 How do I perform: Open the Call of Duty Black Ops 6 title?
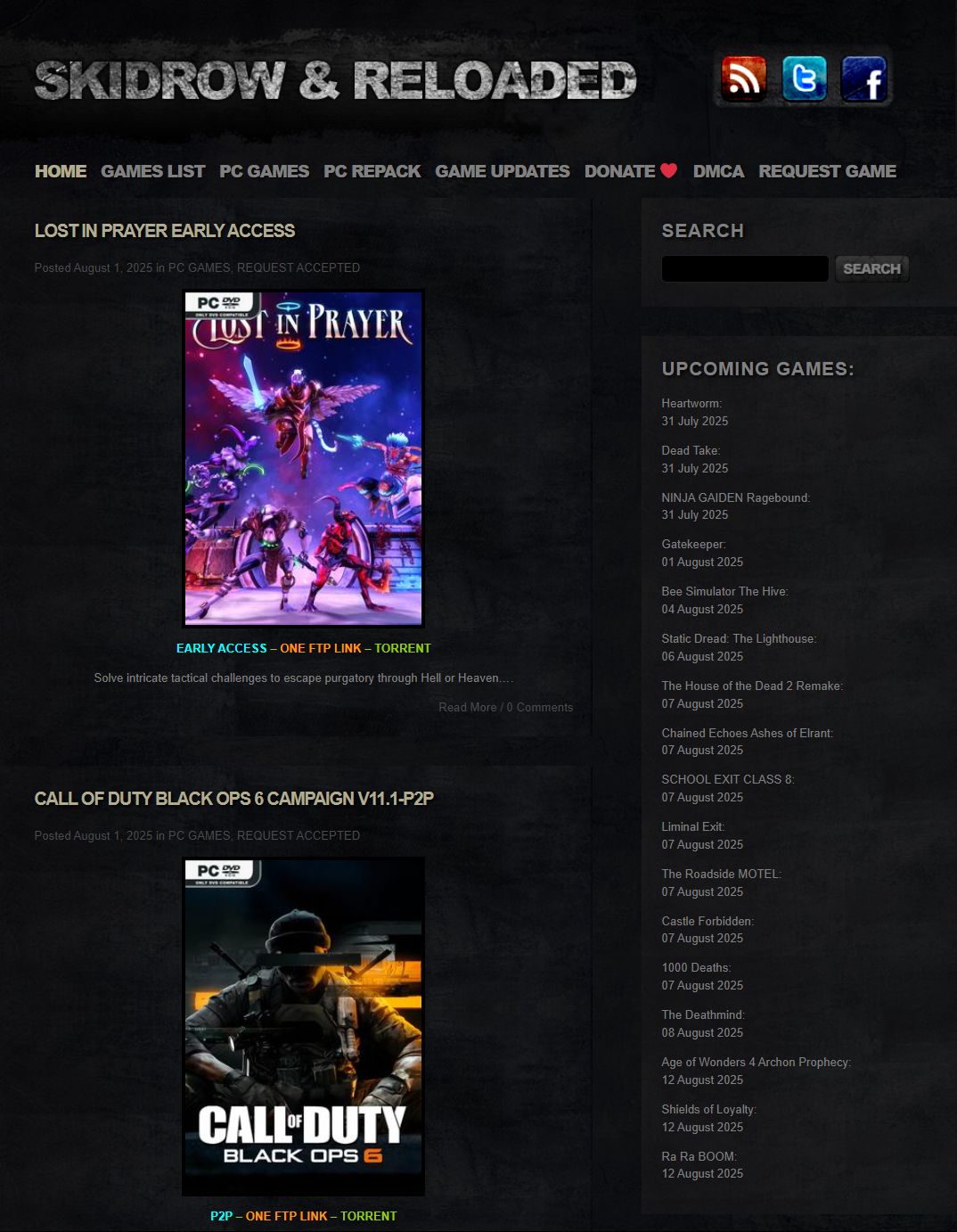pyautogui.click(x=234, y=799)
